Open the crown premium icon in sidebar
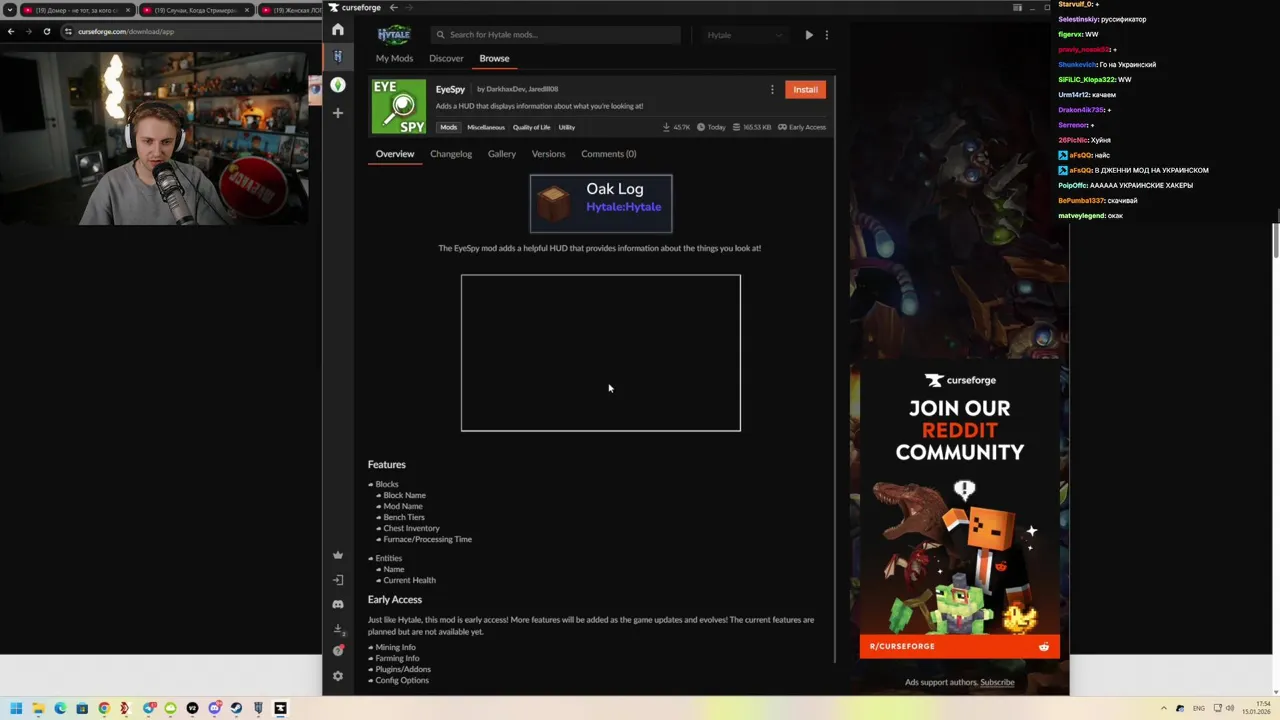Image resolution: width=1280 pixels, height=720 pixels. tap(338, 555)
